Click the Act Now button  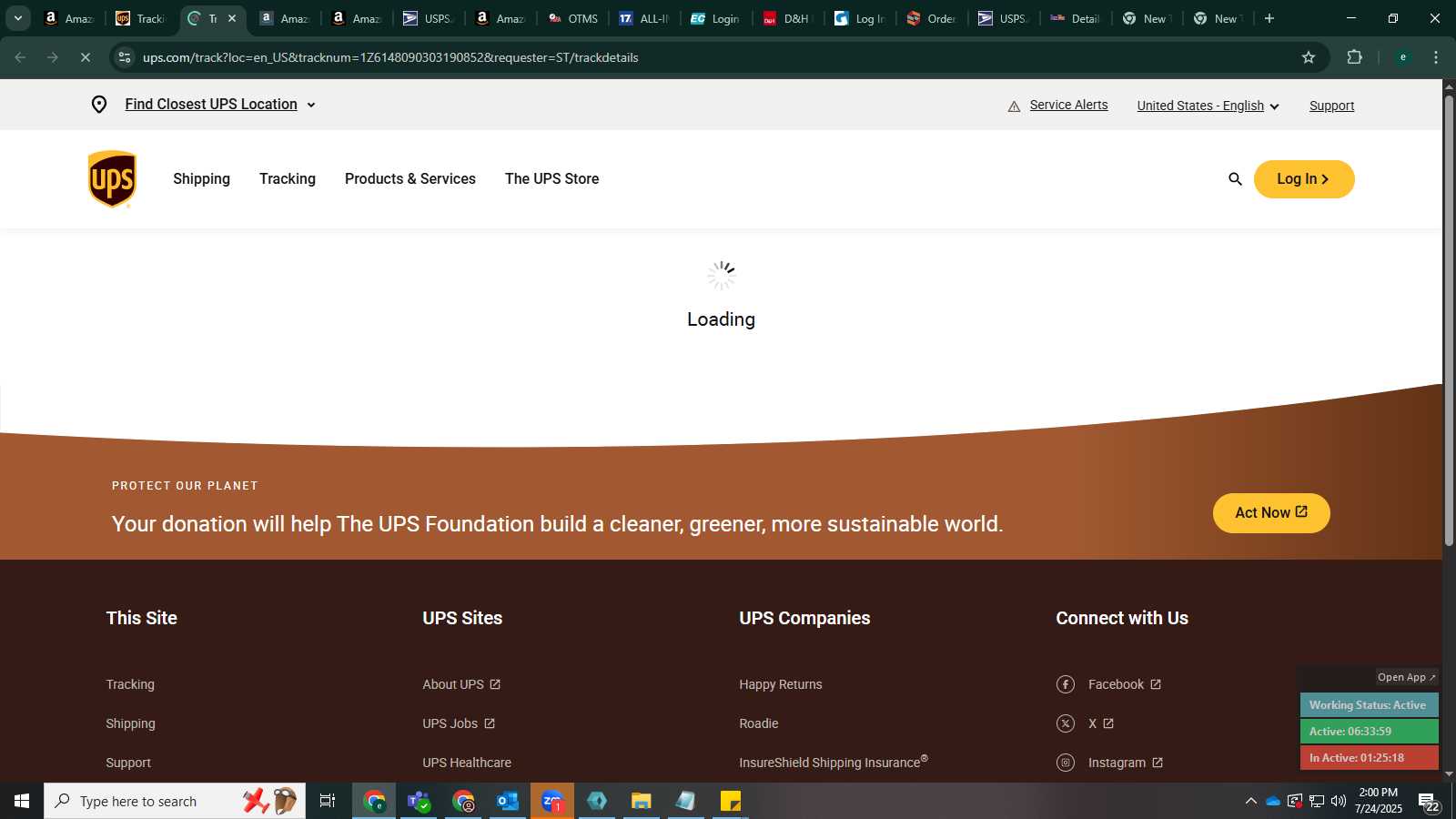pyautogui.click(x=1271, y=513)
